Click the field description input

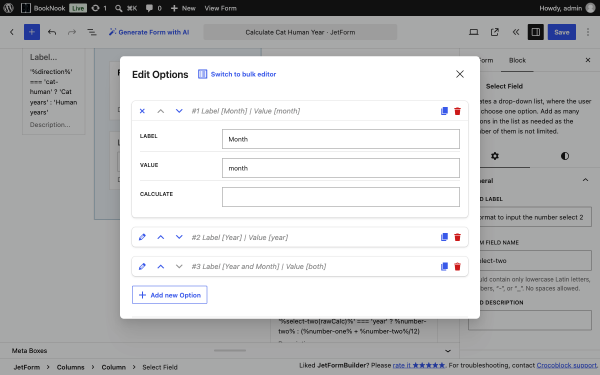[x=535, y=320]
